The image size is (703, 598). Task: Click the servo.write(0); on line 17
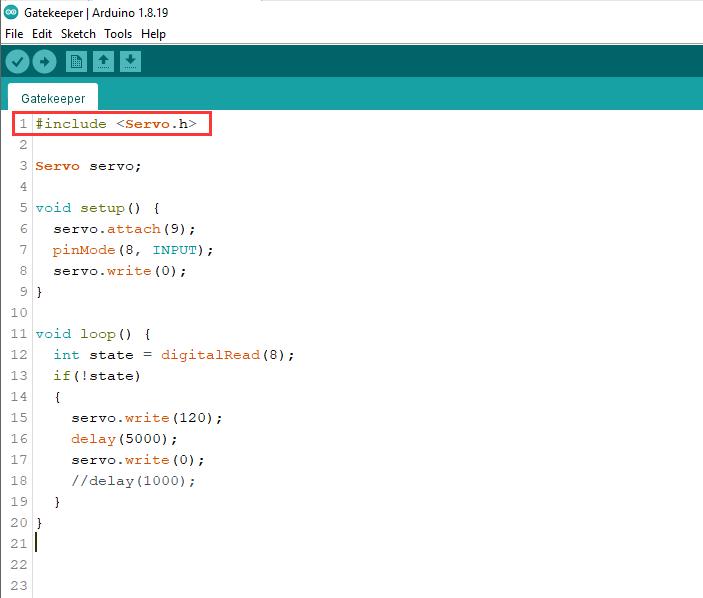138,460
